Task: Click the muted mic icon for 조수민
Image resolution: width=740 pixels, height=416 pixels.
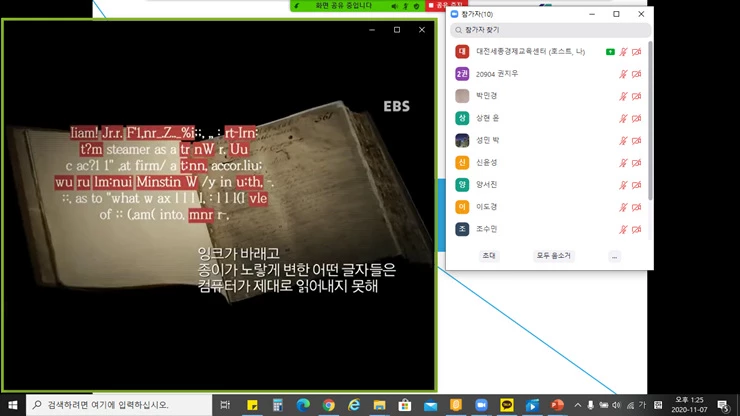Action: pos(623,229)
